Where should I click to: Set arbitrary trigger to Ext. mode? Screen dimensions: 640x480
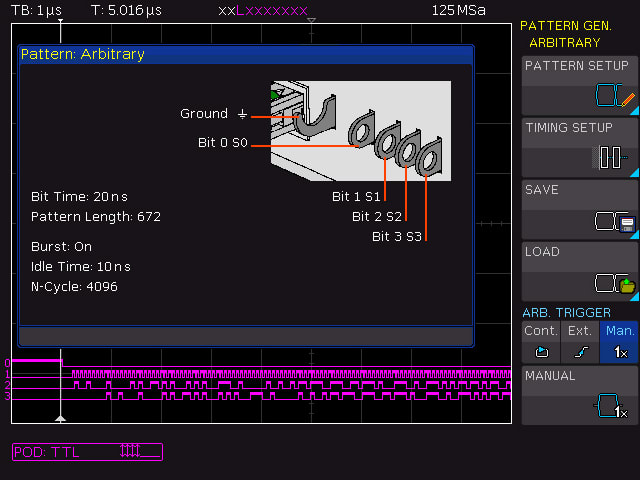(580, 342)
